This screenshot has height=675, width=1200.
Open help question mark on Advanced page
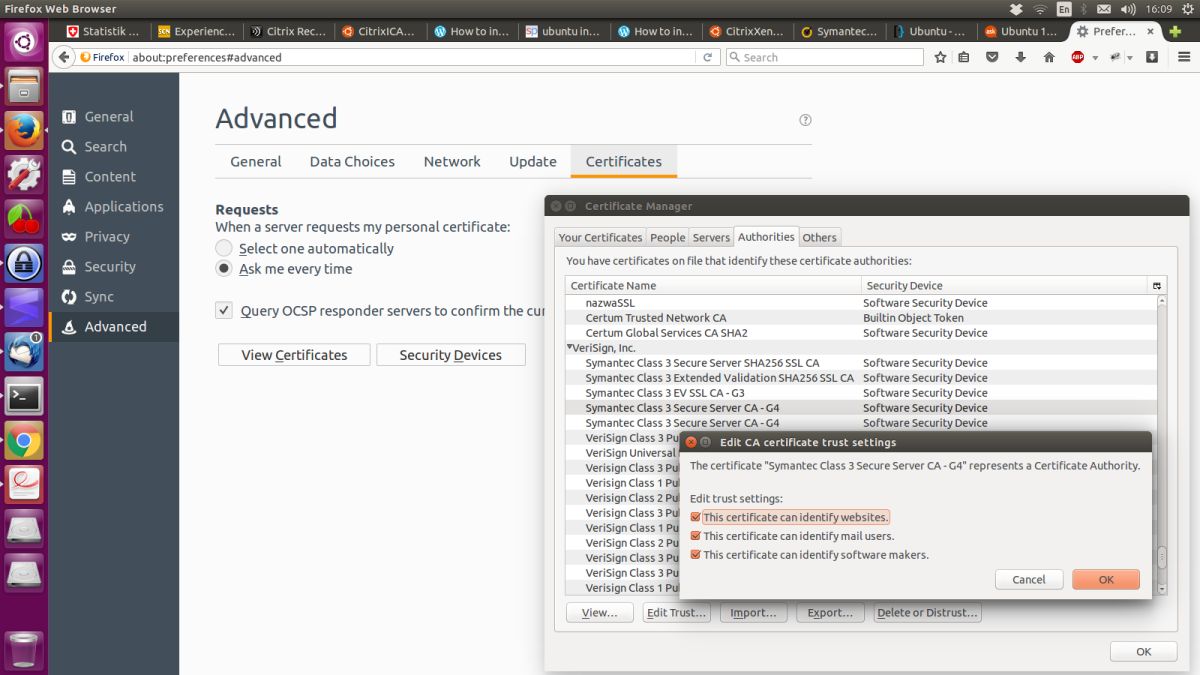pyautogui.click(x=805, y=120)
